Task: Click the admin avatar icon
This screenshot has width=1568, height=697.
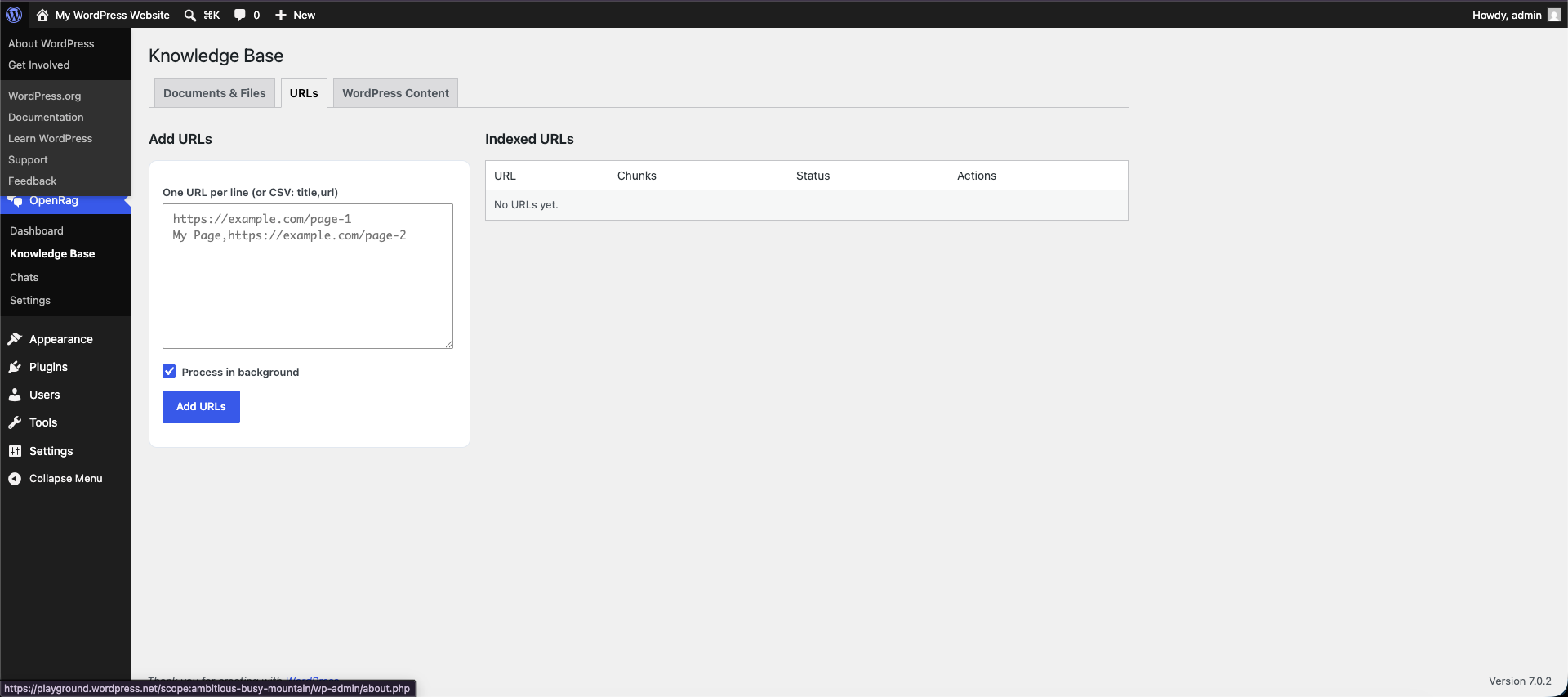Action: click(x=1554, y=15)
